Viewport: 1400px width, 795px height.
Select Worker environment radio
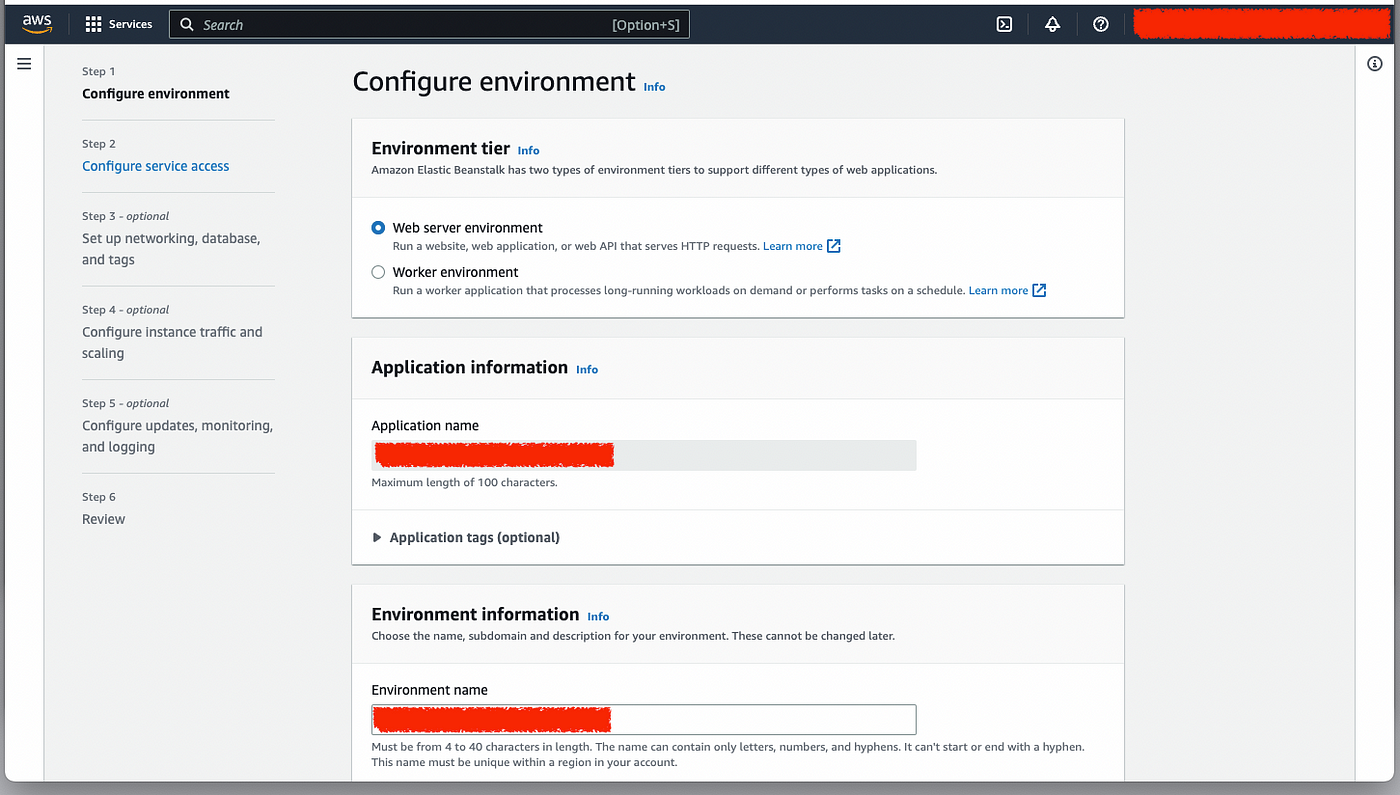378,272
